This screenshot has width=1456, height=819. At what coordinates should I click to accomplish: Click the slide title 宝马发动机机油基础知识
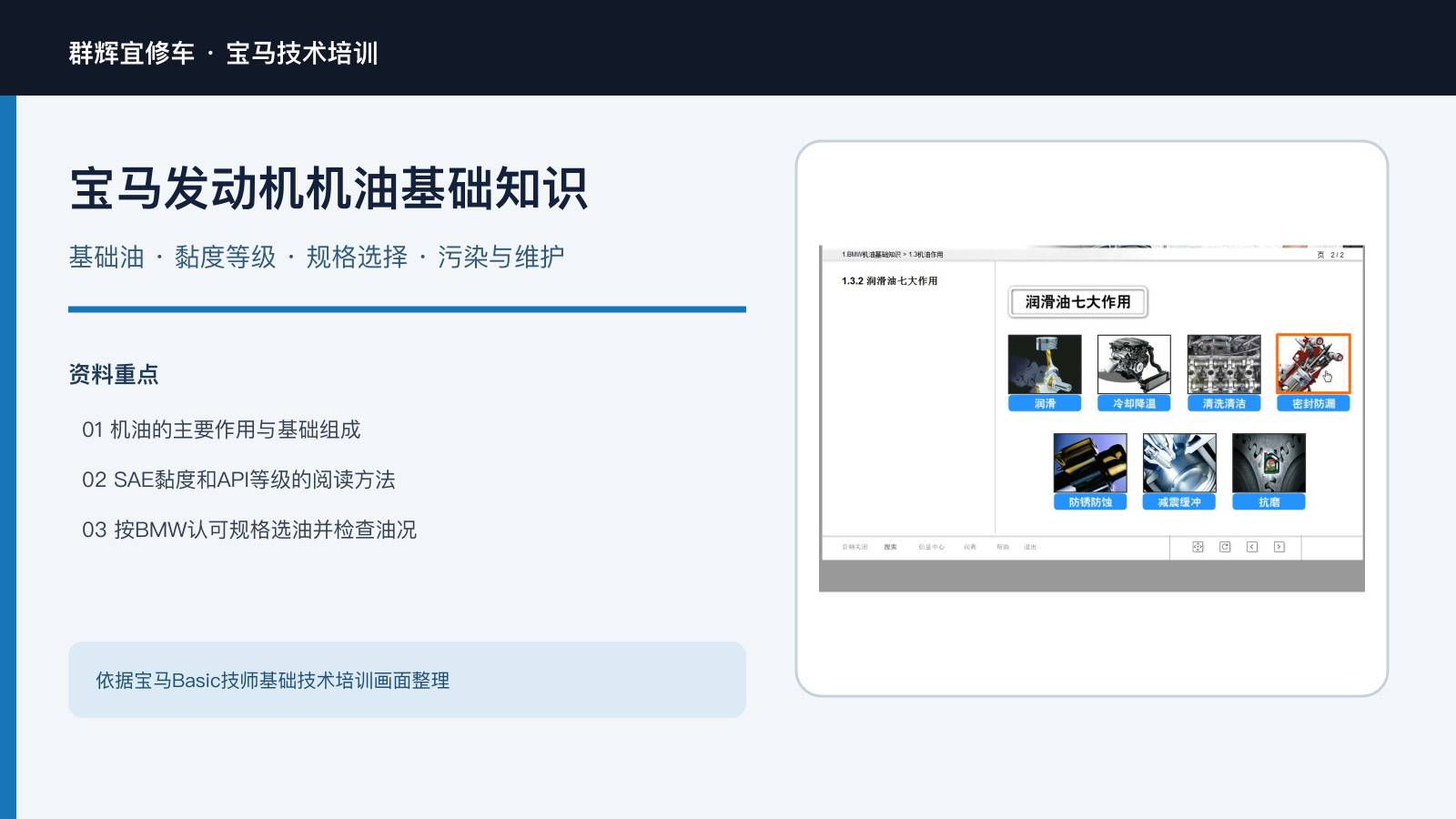[x=329, y=188]
